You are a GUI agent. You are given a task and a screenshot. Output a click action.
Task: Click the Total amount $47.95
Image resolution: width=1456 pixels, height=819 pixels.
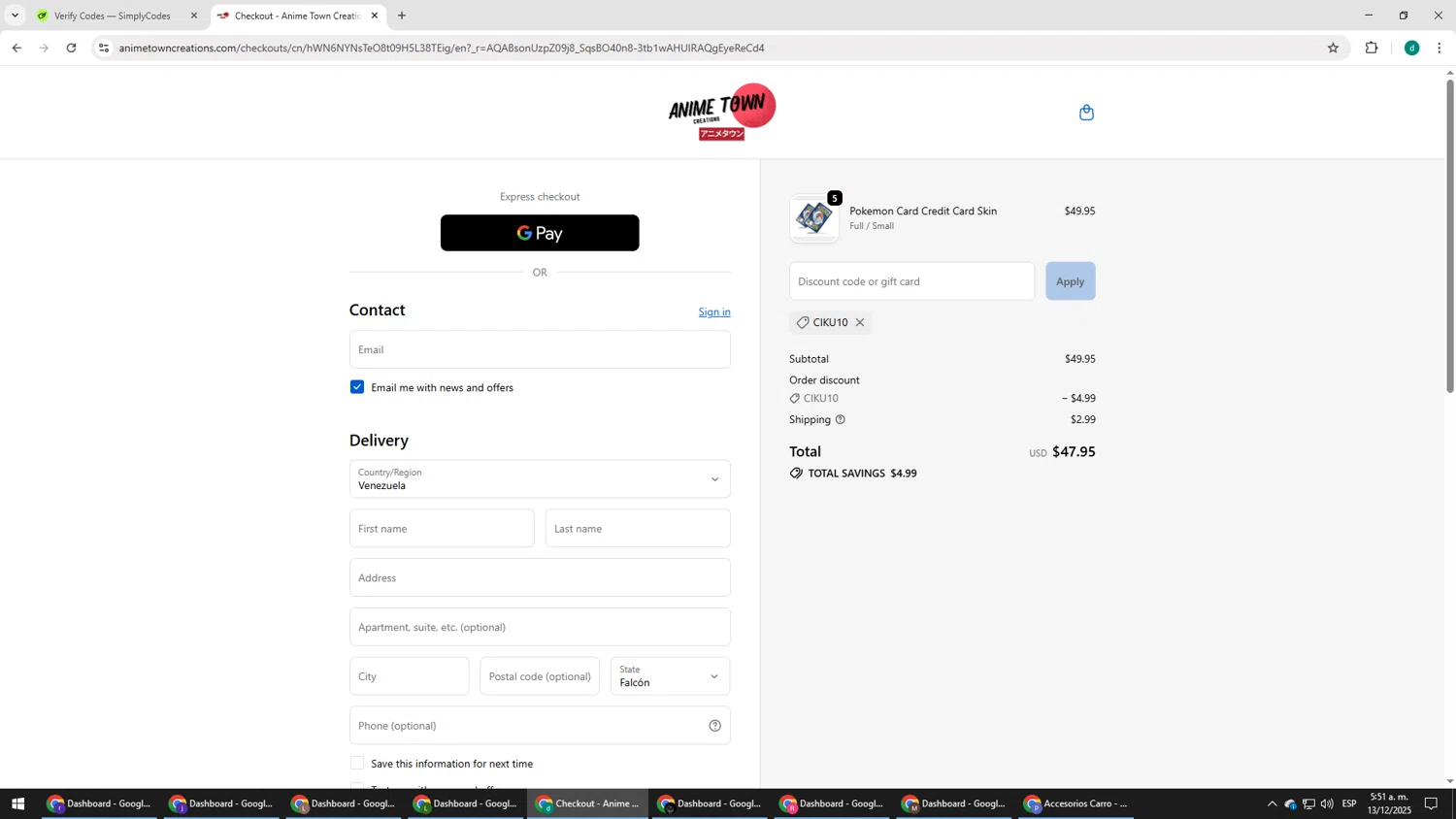click(1074, 451)
